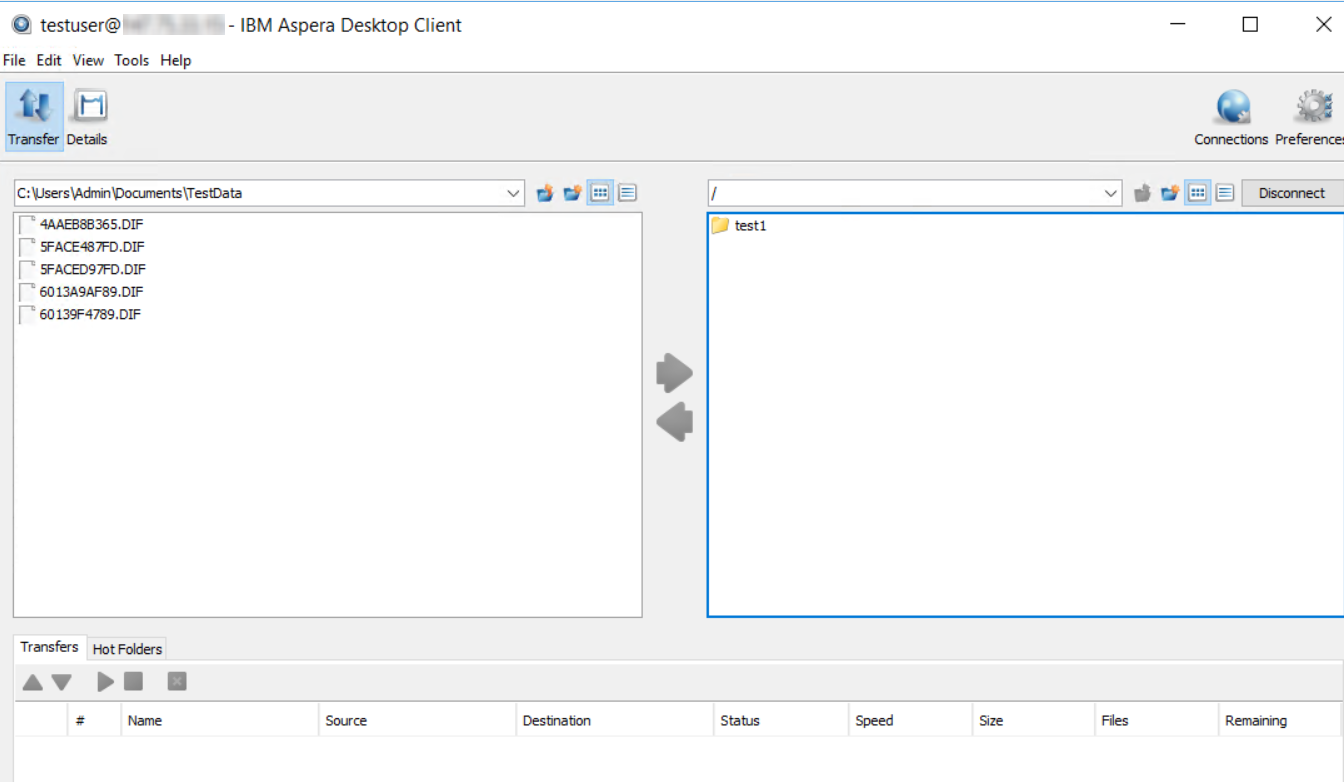
Task: Maximize the Aspera window
Action: pyautogui.click(x=1250, y=25)
